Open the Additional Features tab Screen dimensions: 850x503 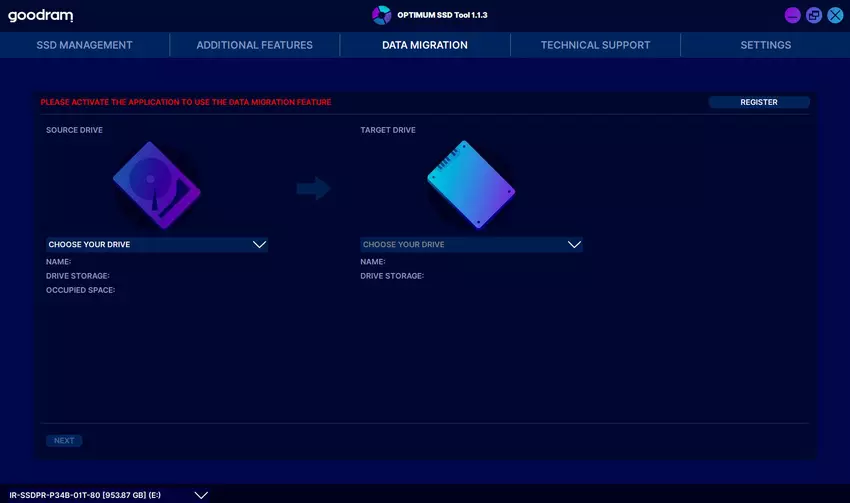pos(254,45)
